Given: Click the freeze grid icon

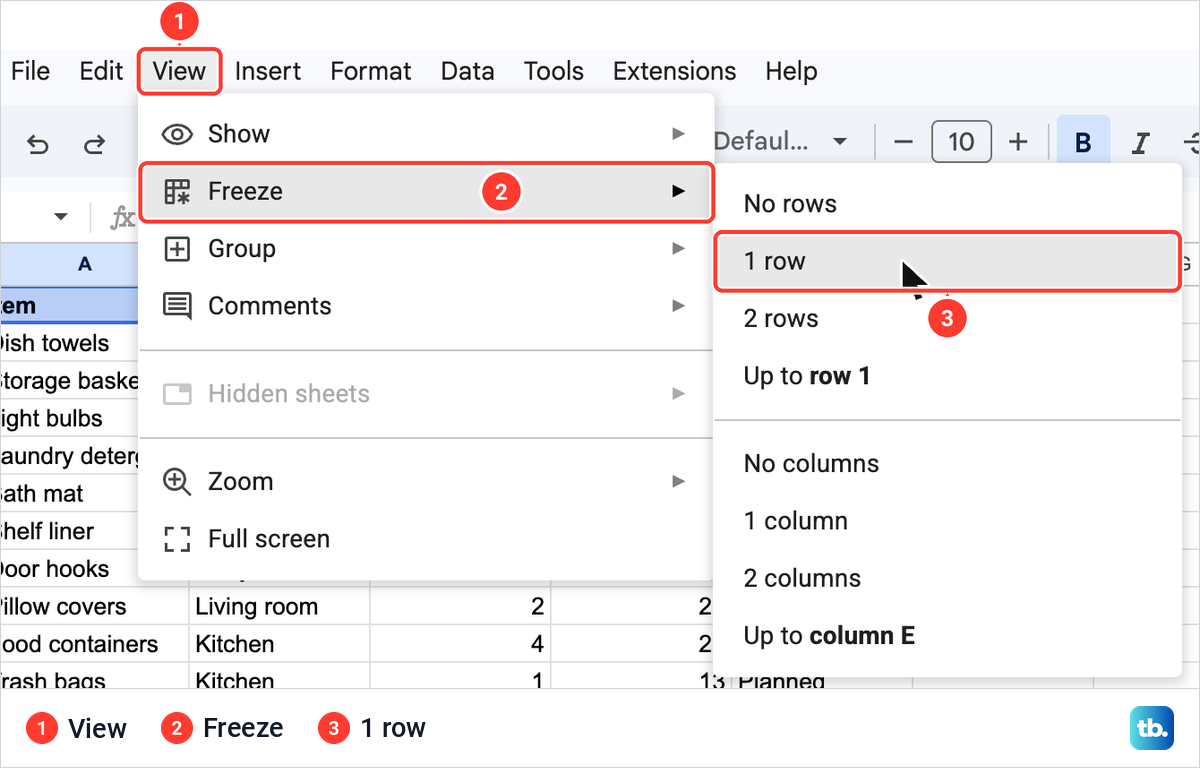Looking at the screenshot, I should (177, 191).
